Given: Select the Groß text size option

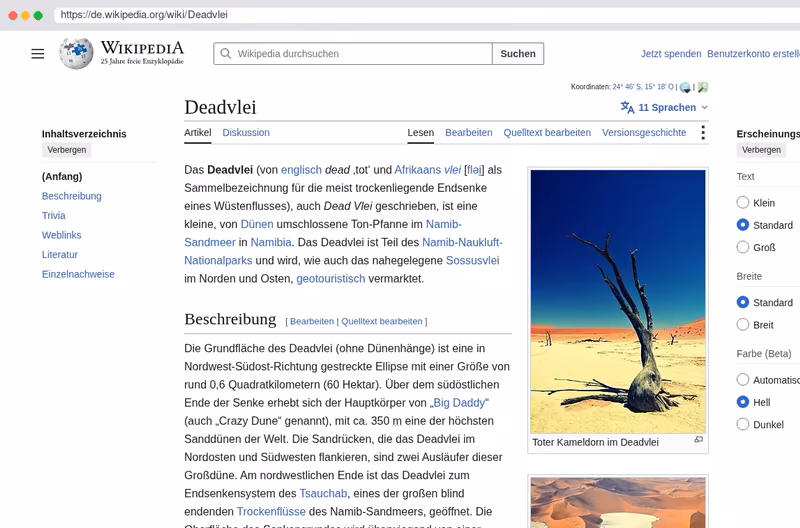Looking at the screenshot, I should (x=743, y=247).
